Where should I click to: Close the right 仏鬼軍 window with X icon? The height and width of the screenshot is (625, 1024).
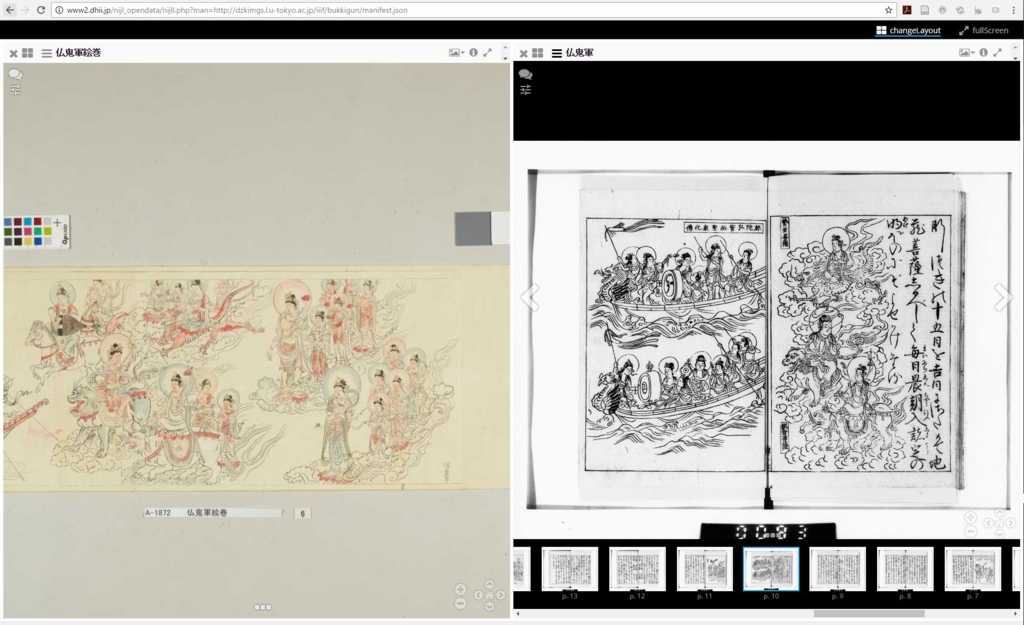pos(523,53)
